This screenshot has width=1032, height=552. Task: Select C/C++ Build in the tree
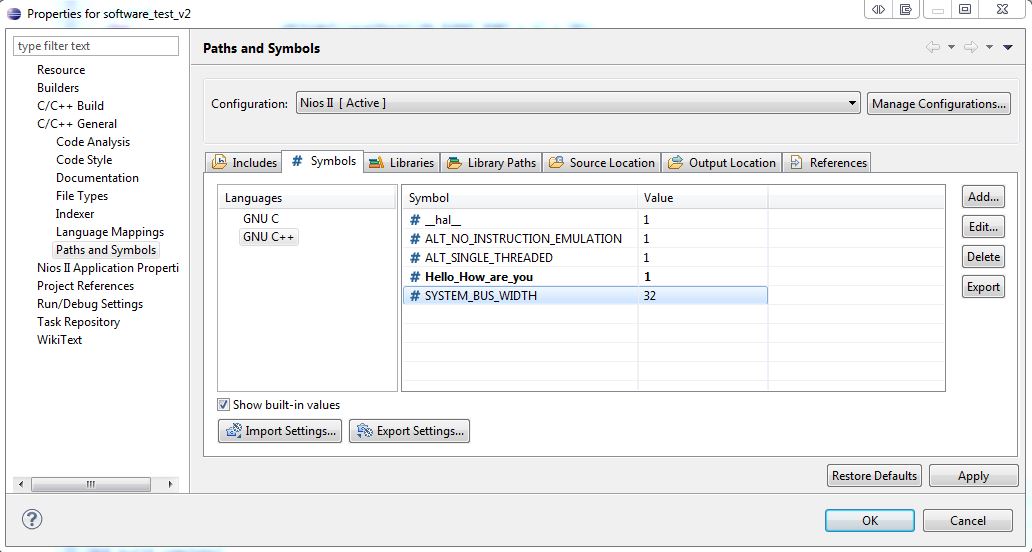[70, 105]
